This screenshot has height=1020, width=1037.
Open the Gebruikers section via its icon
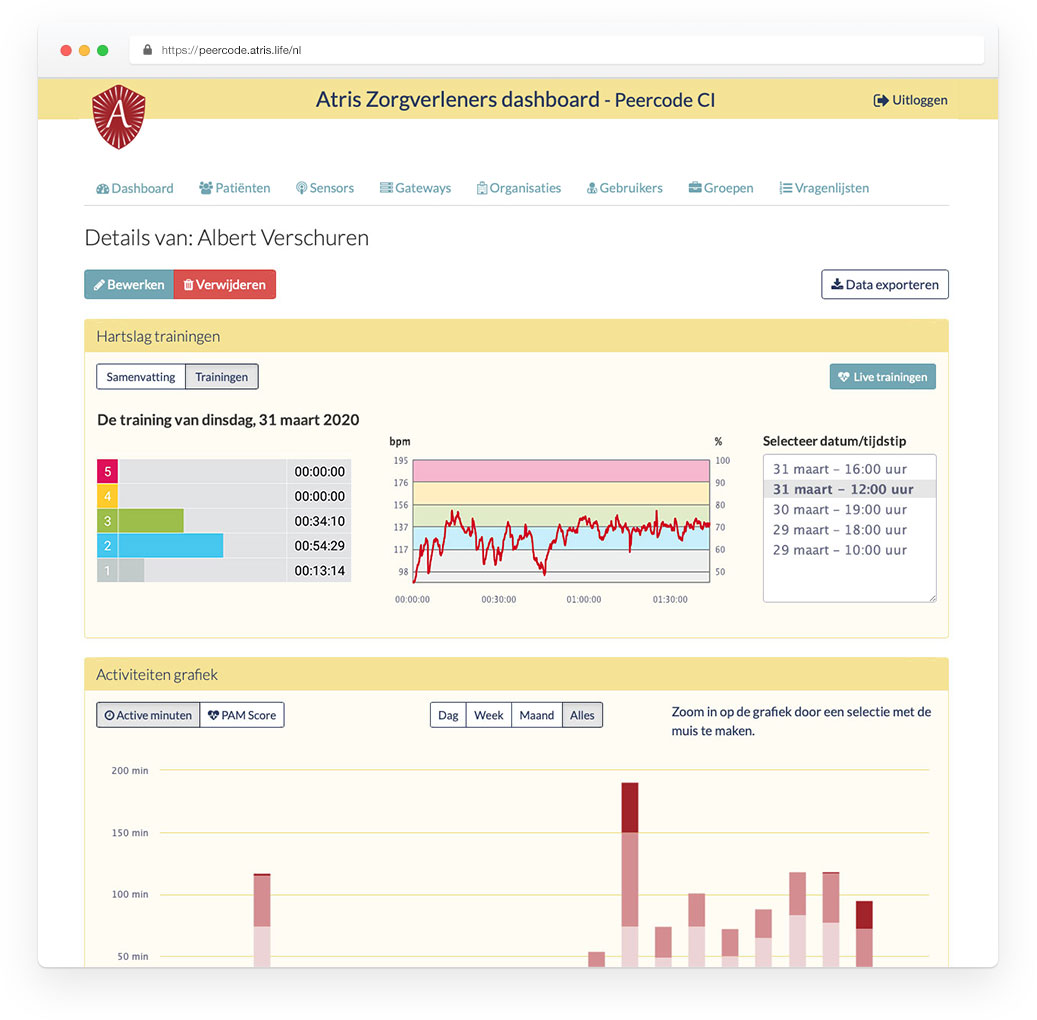pyautogui.click(x=593, y=188)
